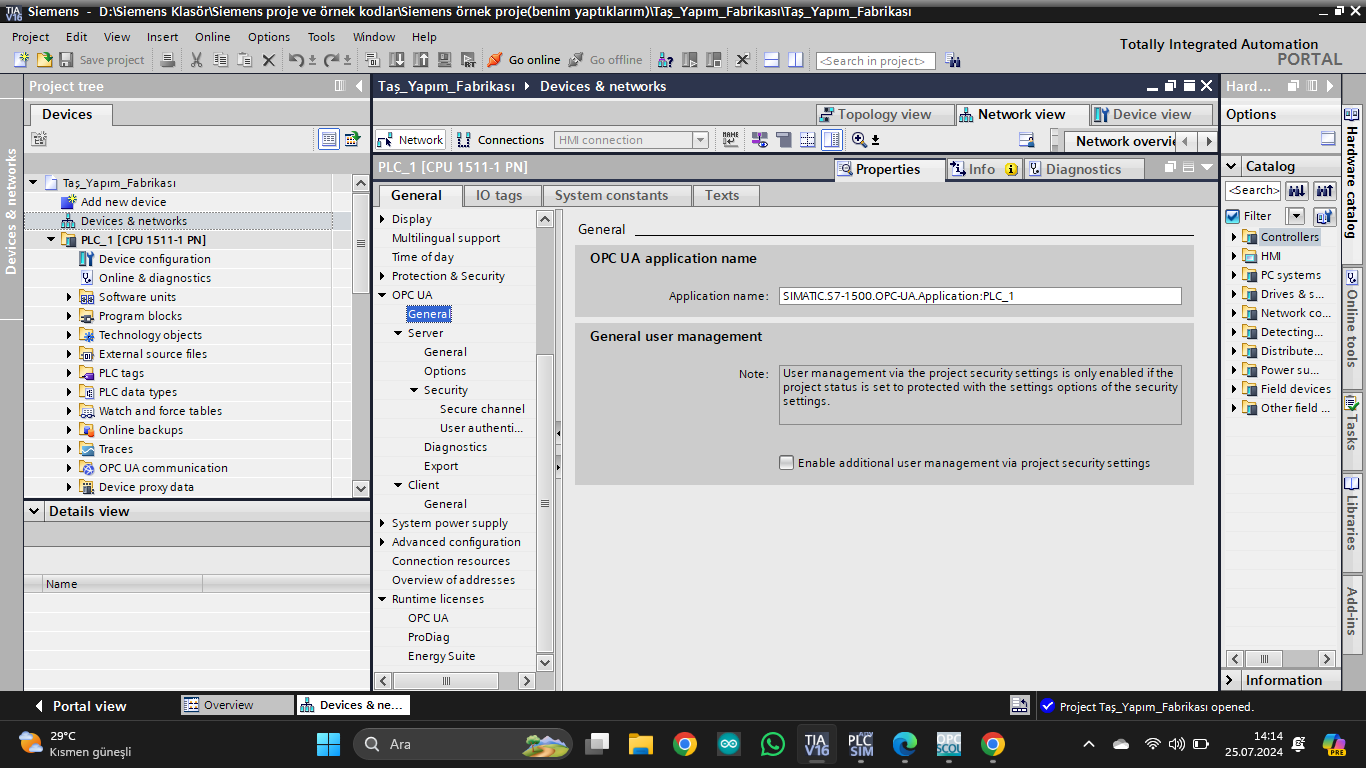This screenshot has height=768, width=1366.
Task: Collapse the Catalog section
Action: (x=1231, y=166)
